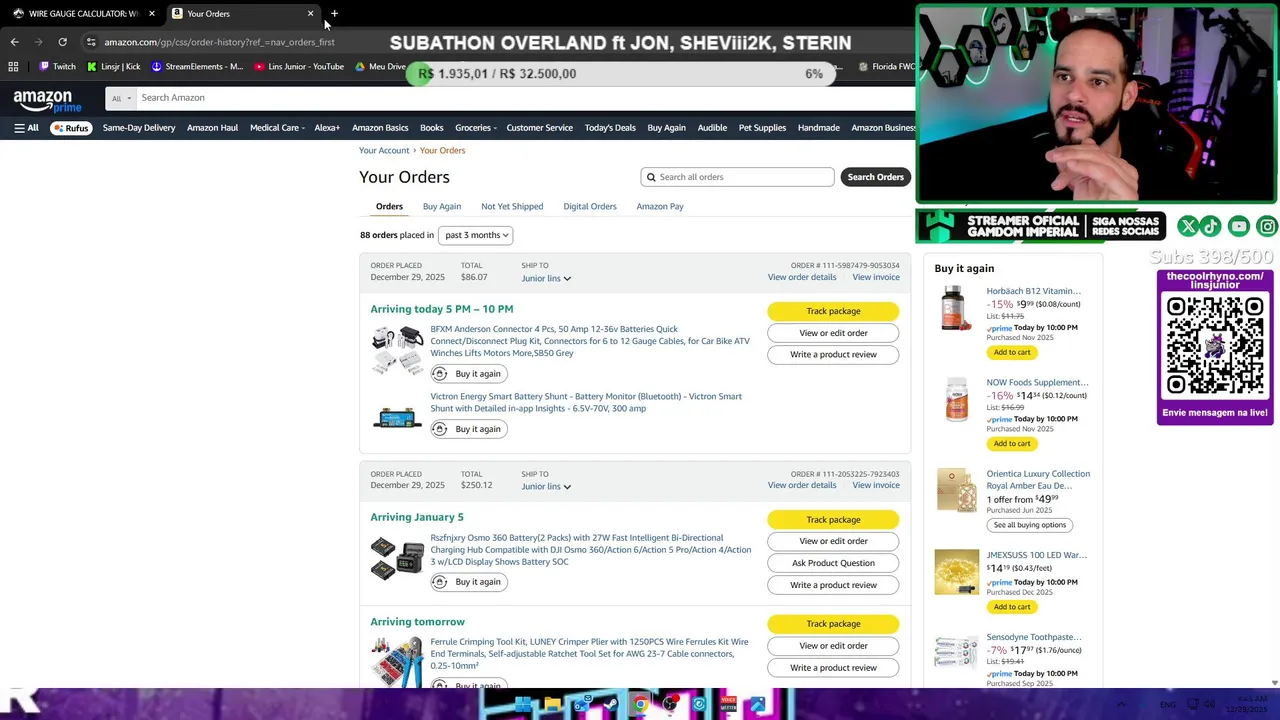This screenshot has width=1280, height=720.
Task: Switch to the Not Yet Shipped tab
Action: tap(512, 207)
